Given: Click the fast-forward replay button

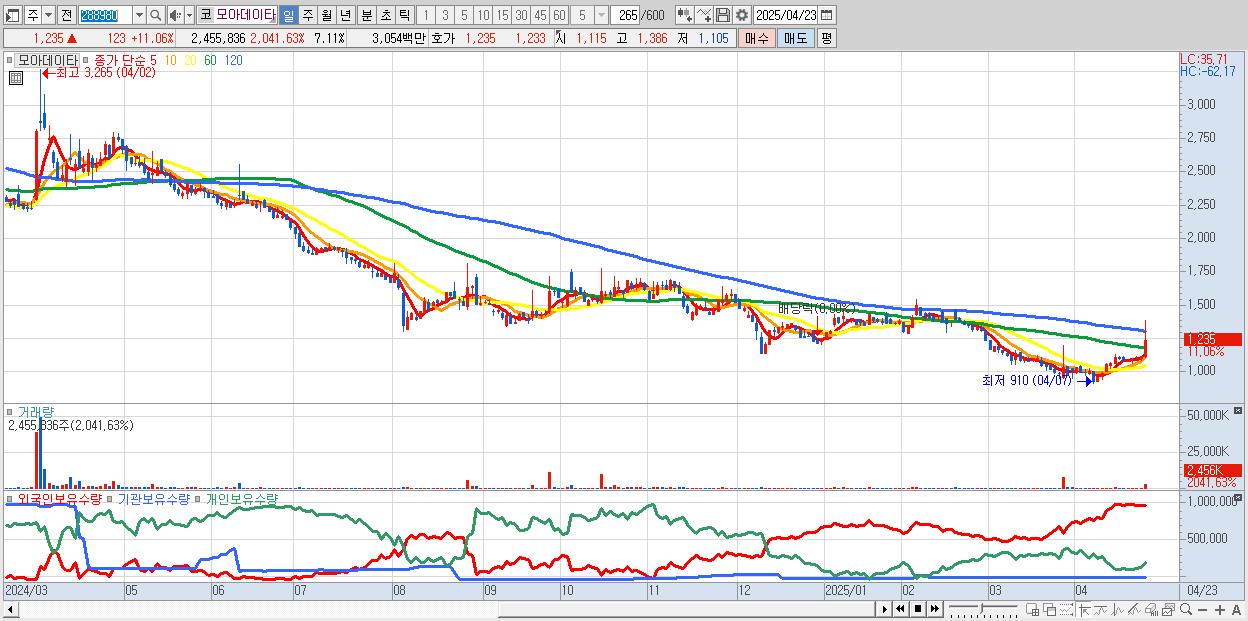Looking at the screenshot, I should 935,609.
